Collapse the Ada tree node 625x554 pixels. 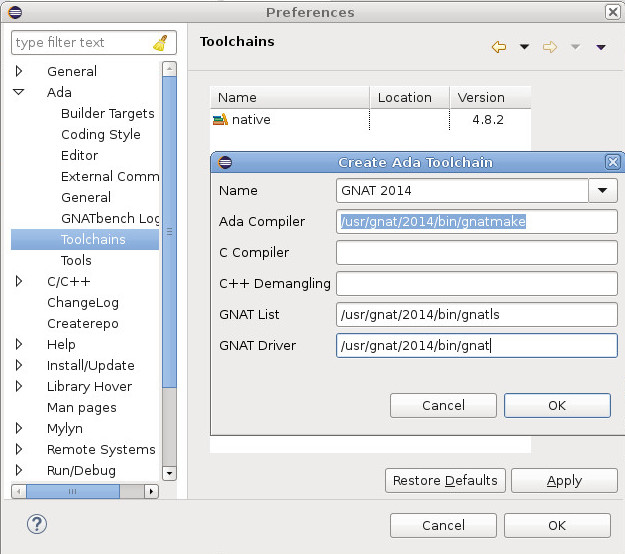tap(18, 92)
